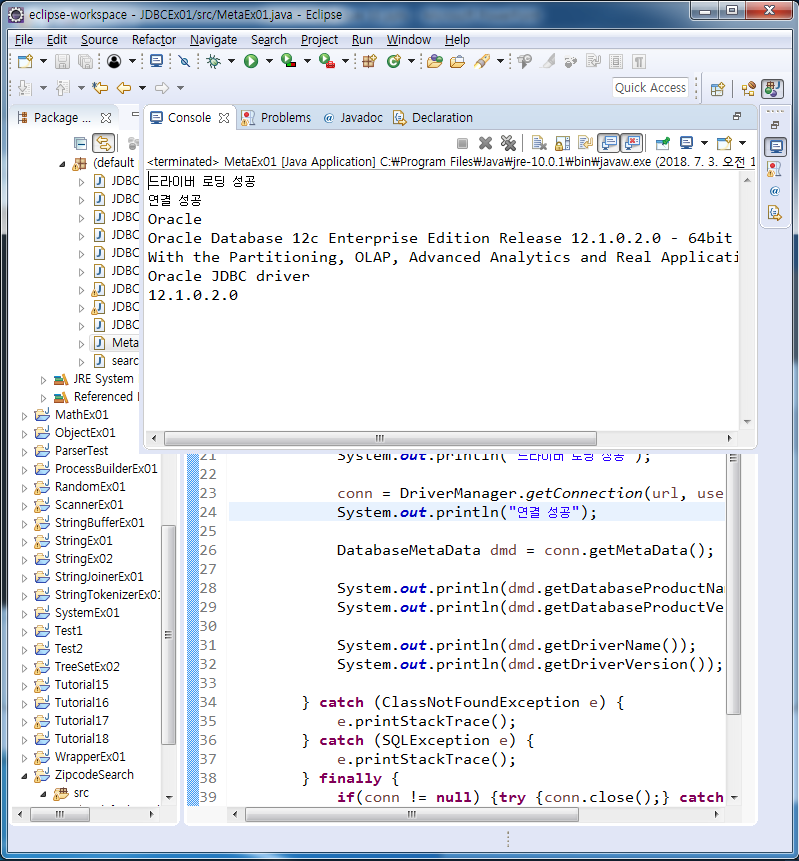
Task: Click Remove Launch icon in Console
Action: pos(485,144)
